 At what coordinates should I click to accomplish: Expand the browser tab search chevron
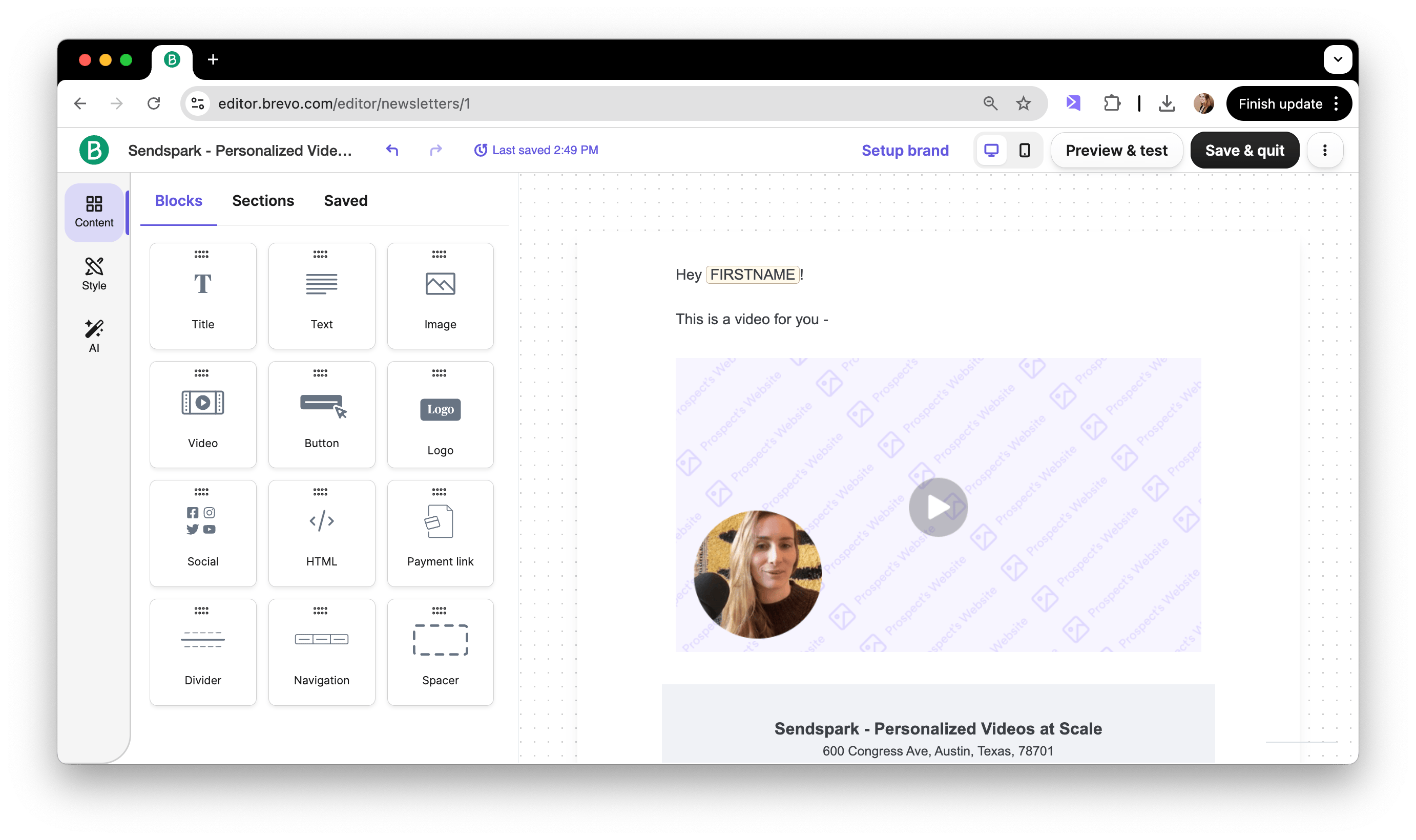[1337, 59]
